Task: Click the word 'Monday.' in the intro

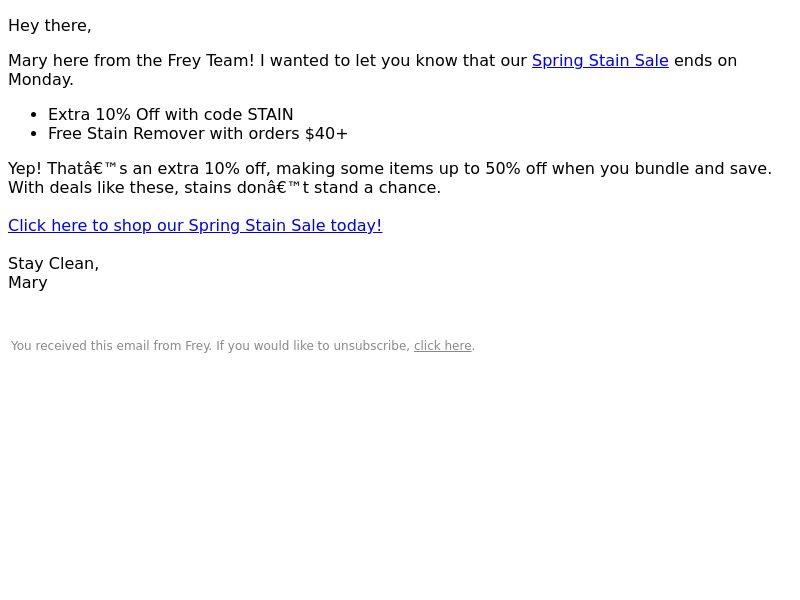Action: 41,80
